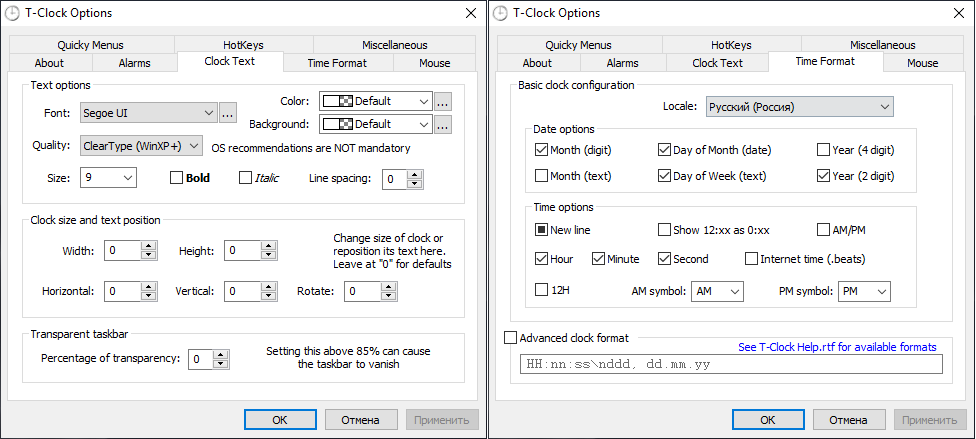Open the Locale dropdown Русский (Россия)

(x=800, y=106)
